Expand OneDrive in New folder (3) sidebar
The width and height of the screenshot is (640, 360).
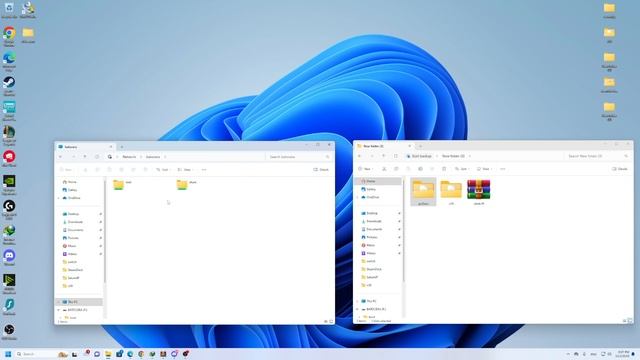358,197
